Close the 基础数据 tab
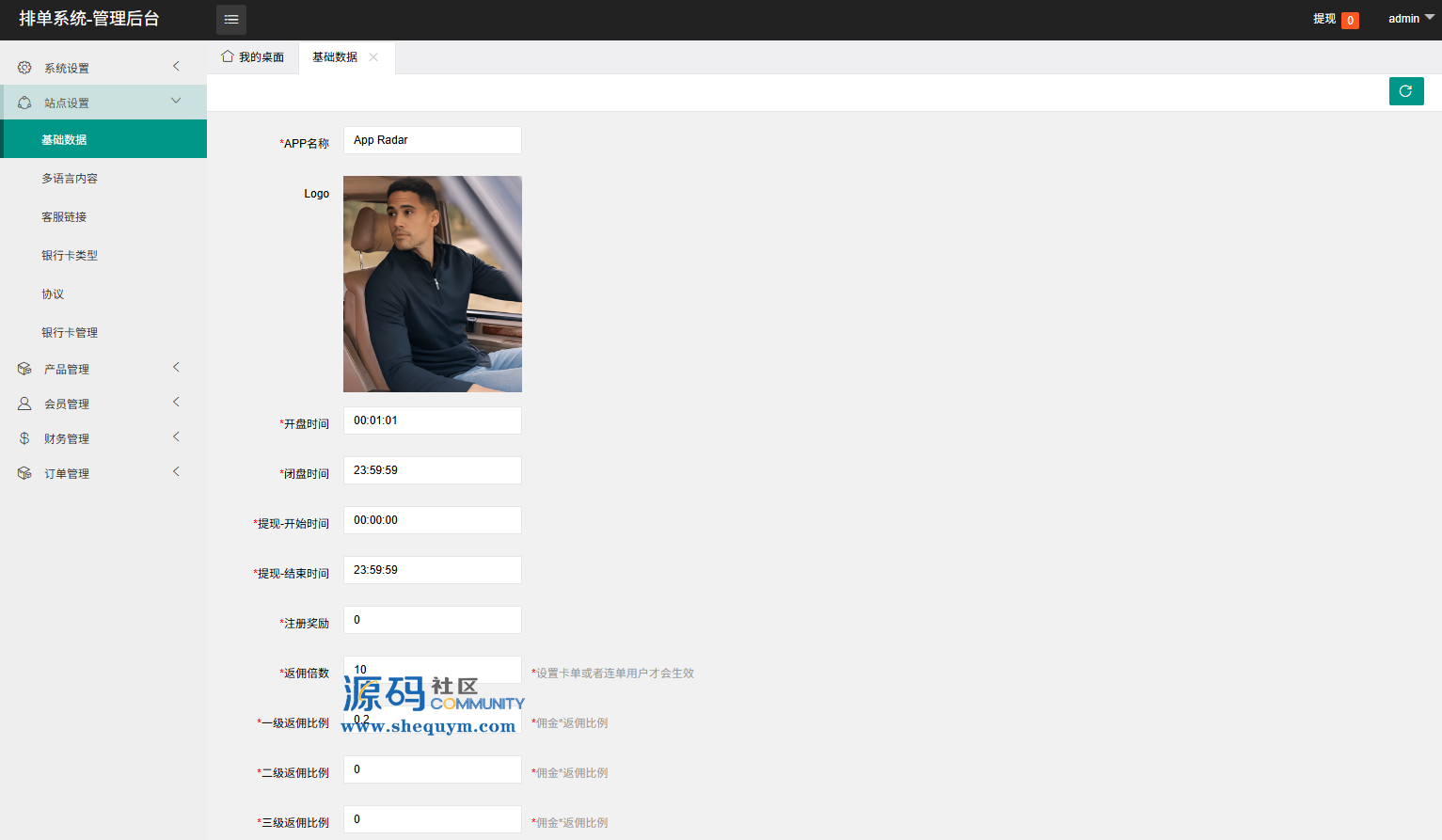1442x840 pixels. click(373, 57)
